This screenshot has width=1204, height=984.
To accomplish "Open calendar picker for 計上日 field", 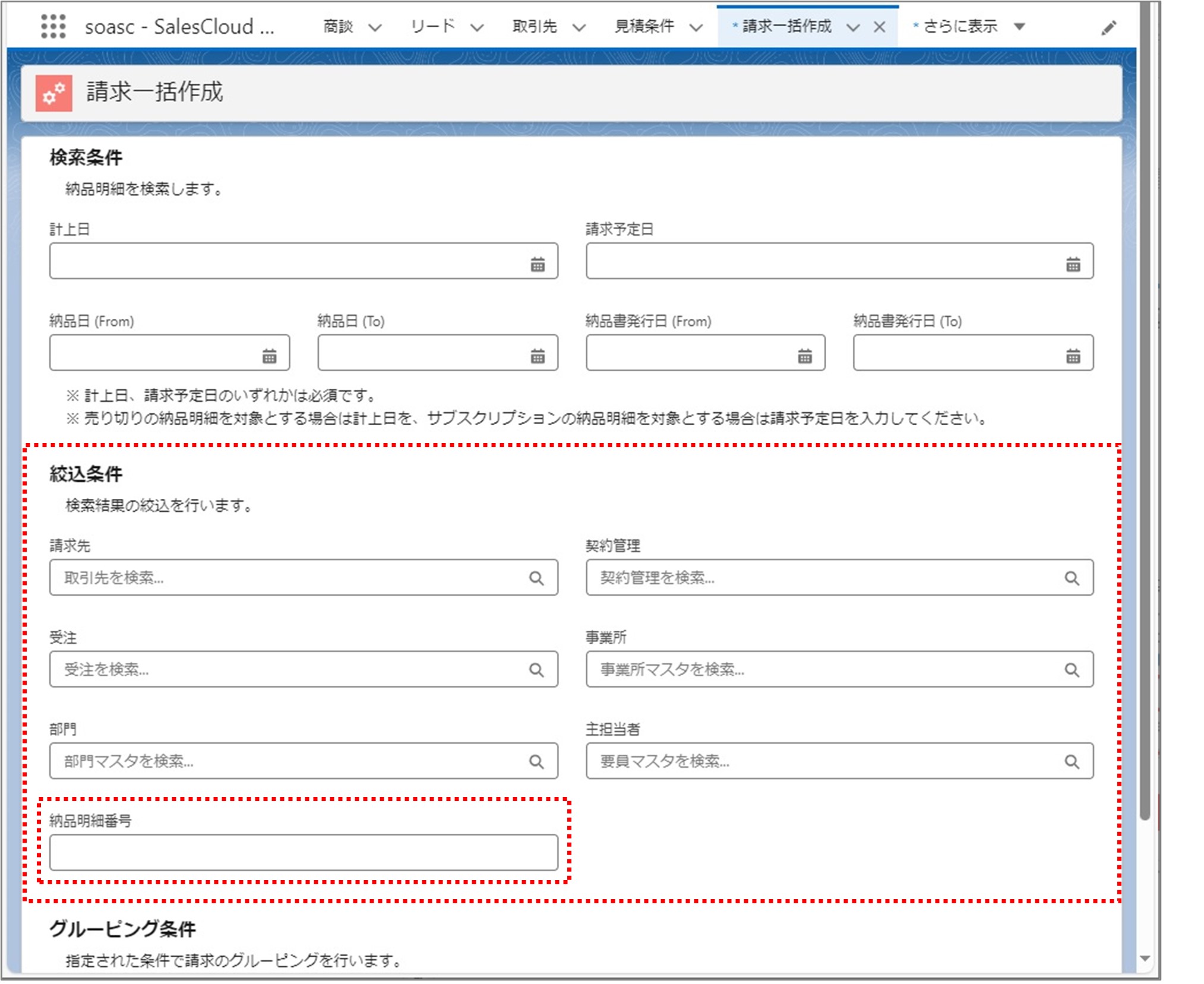I will tap(537, 264).
